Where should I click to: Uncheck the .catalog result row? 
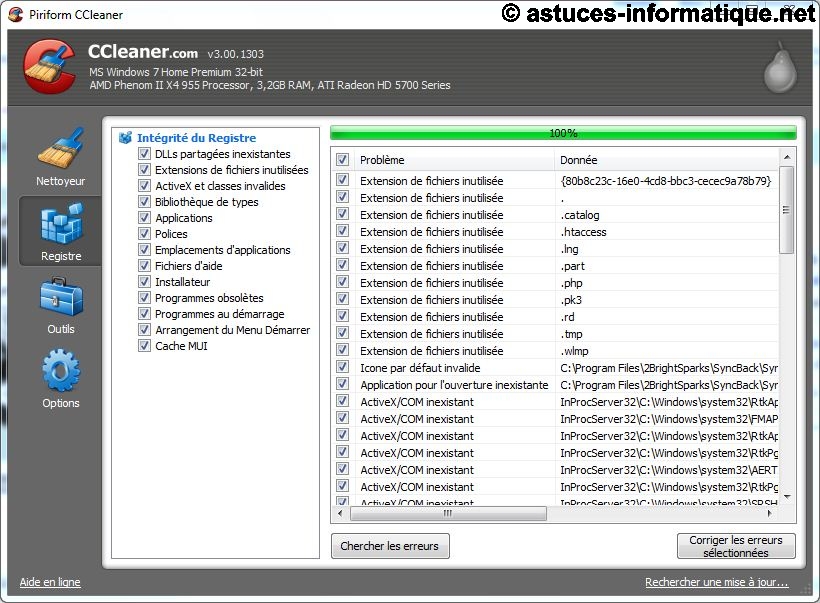tap(343, 214)
